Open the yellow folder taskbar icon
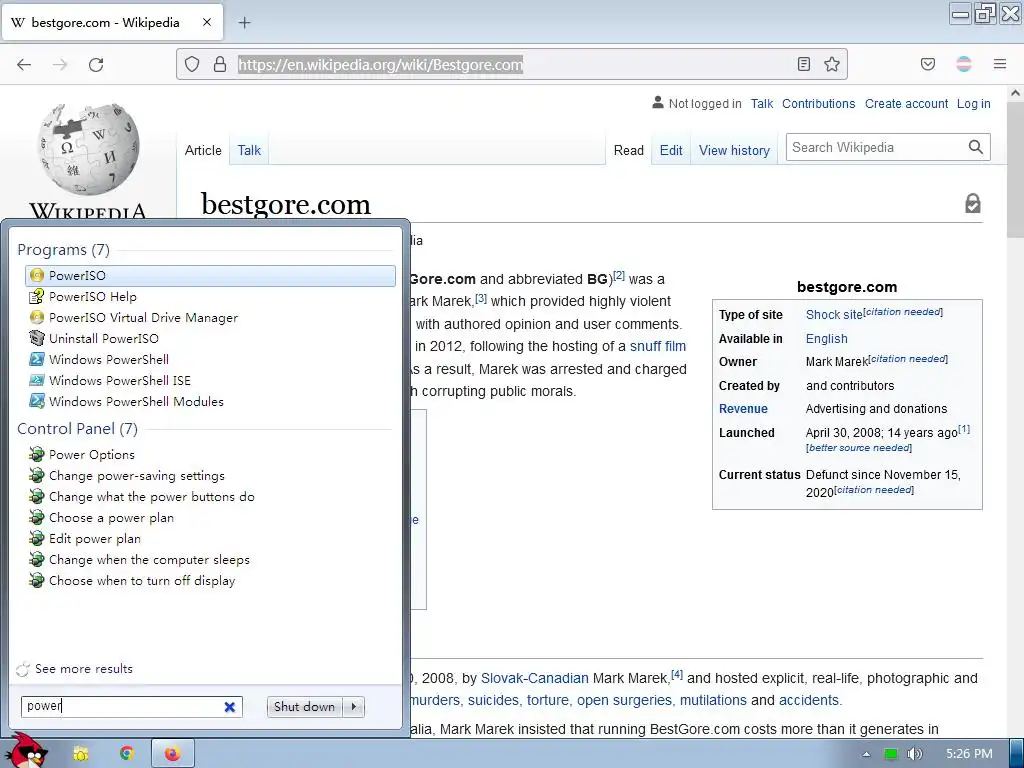 point(80,754)
